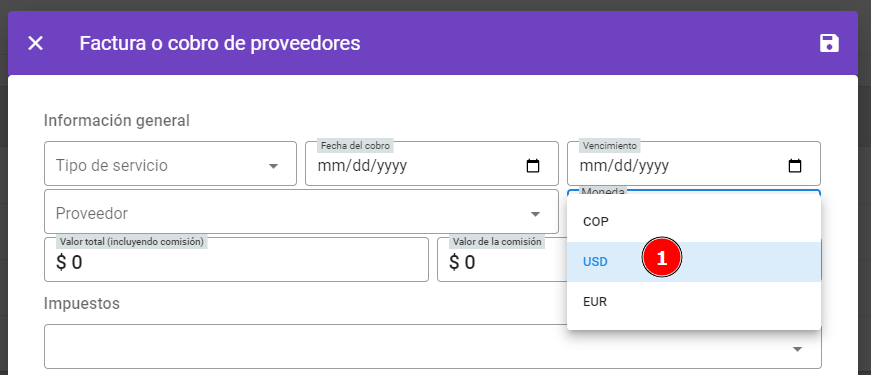
Task: Focus the Valor de la comisión field
Action: pos(502,260)
